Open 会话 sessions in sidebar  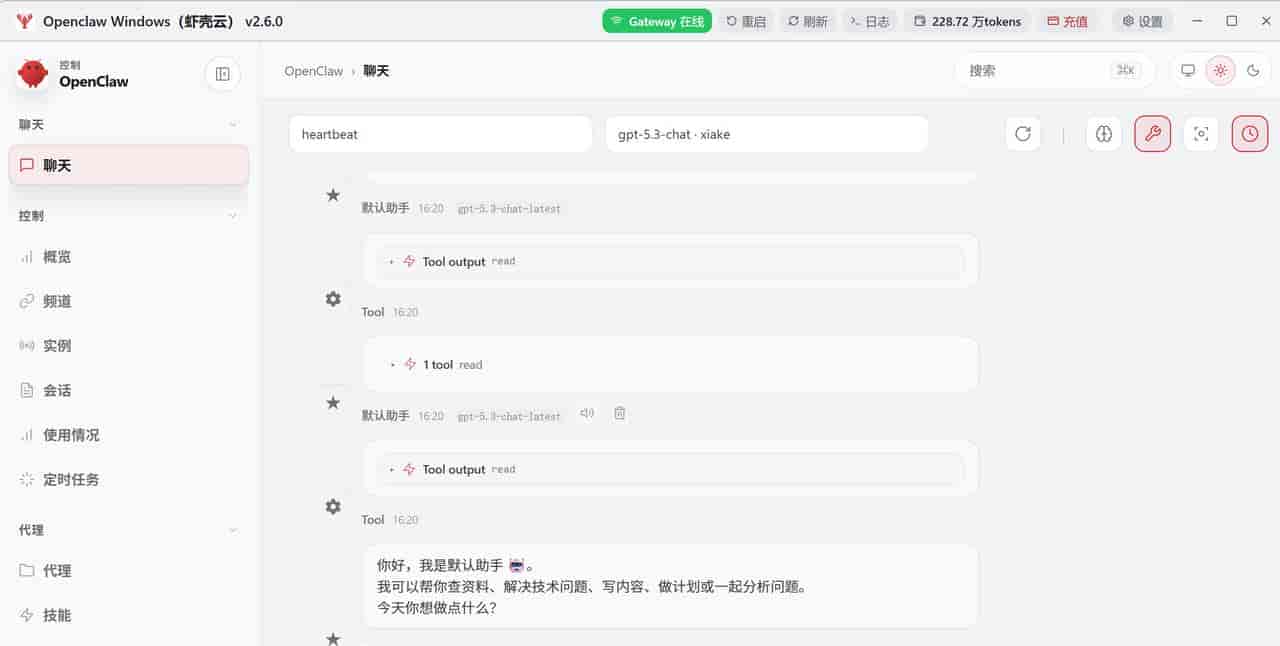tap(128, 390)
